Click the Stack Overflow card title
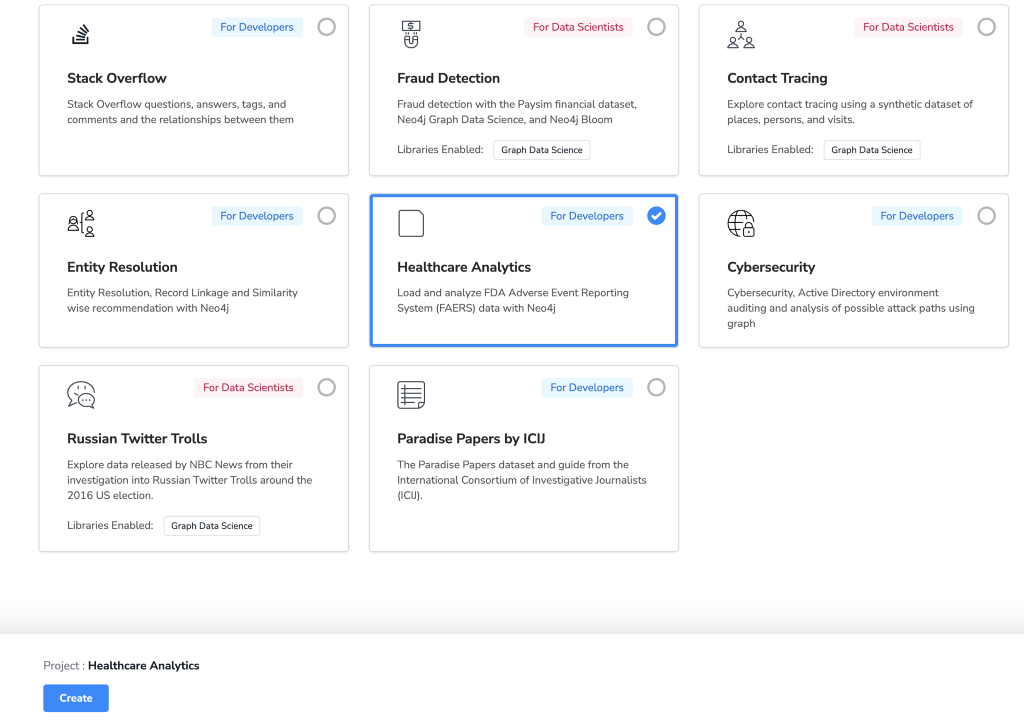The image size is (1024, 721). pos(117,78)
